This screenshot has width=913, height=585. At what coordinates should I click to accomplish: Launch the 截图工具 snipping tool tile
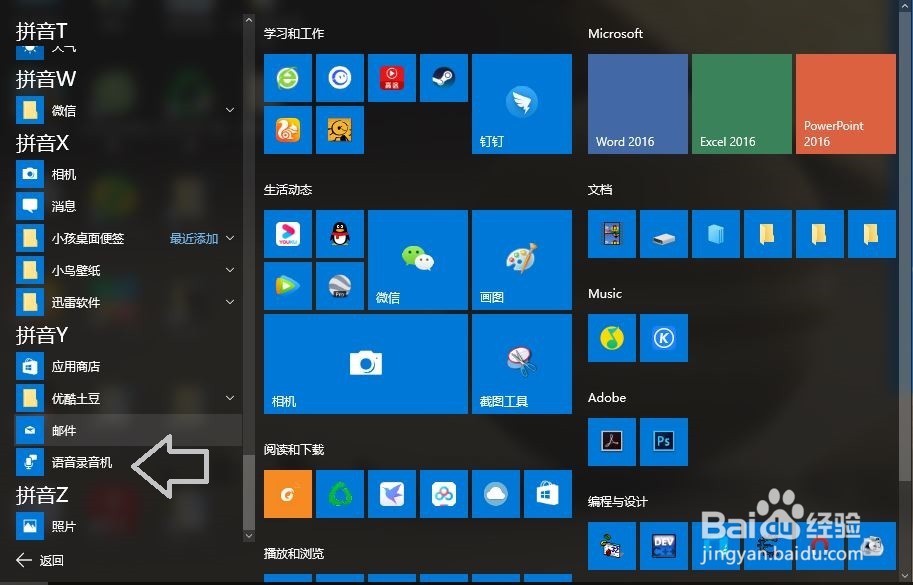(x=522, y=364)
